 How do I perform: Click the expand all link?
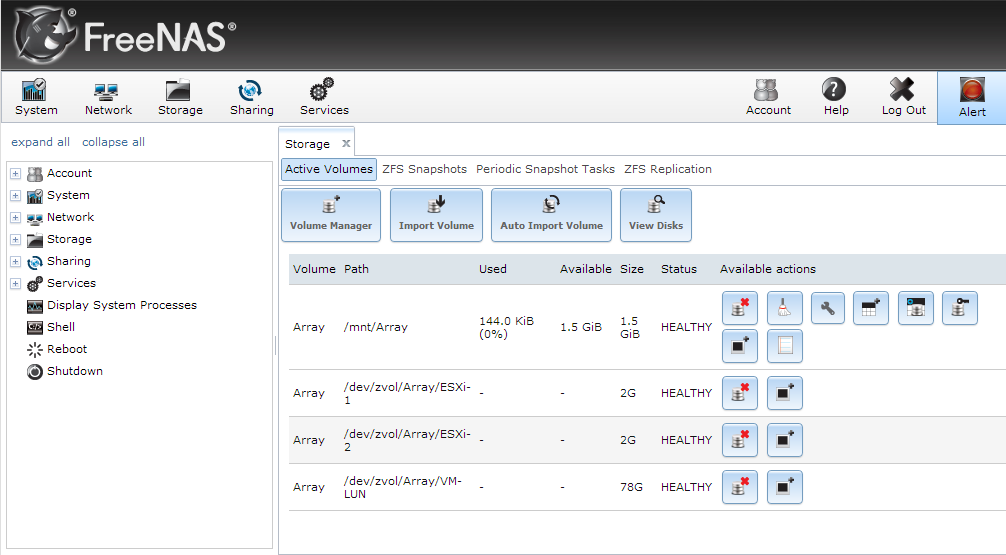tap(40, 142)
